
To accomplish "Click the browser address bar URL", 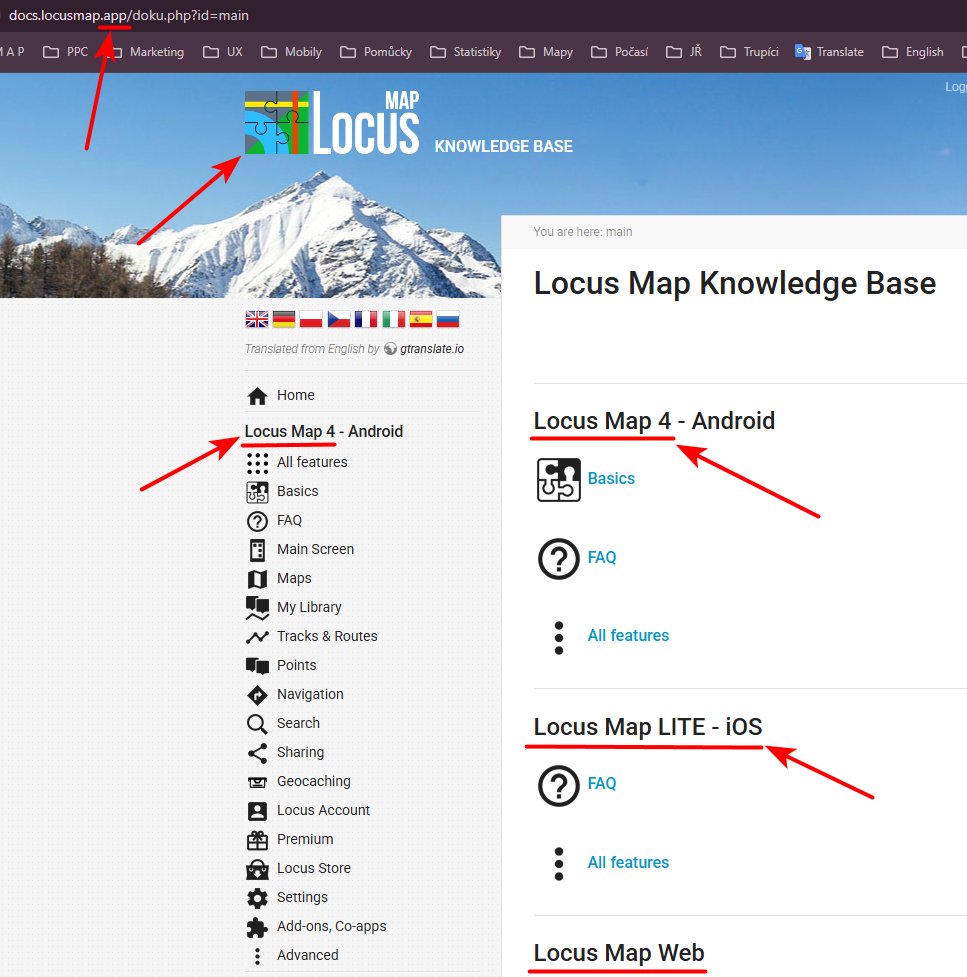I will coord(129,15).
